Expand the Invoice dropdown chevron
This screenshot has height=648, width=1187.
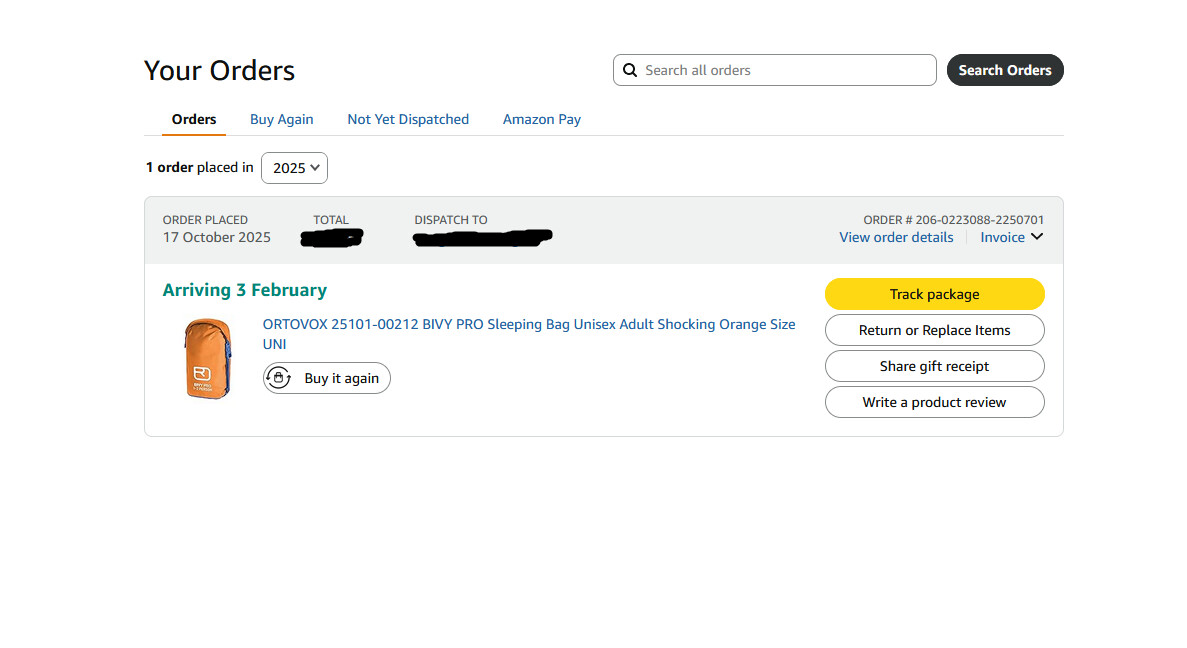coord(1037,237)
